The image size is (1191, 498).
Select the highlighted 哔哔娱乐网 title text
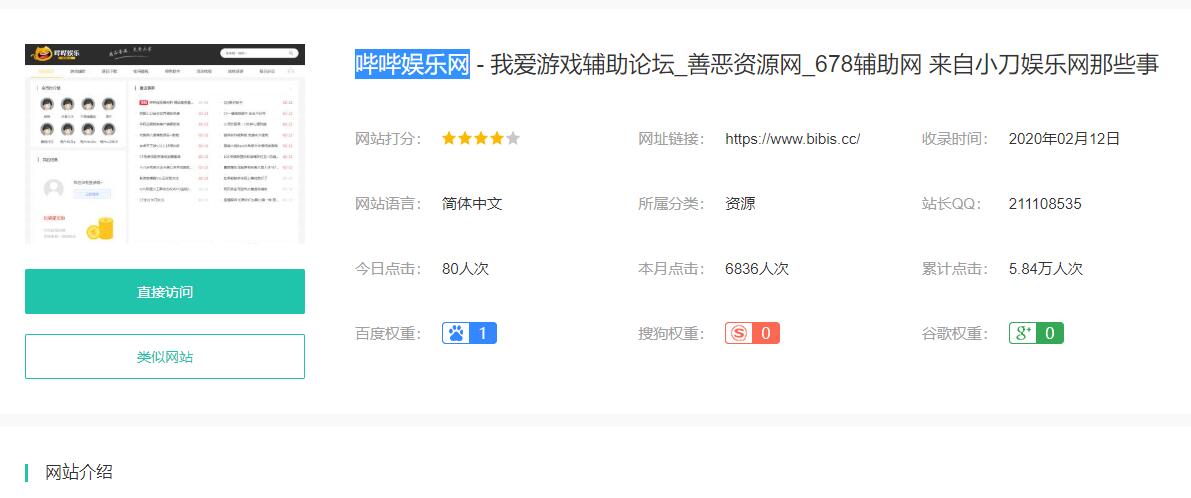pos(412,65)
